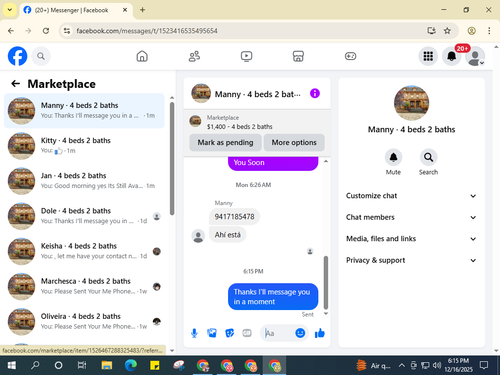
Task: Toggle the purple conversation information icon
Action: (x=315, y=93)
